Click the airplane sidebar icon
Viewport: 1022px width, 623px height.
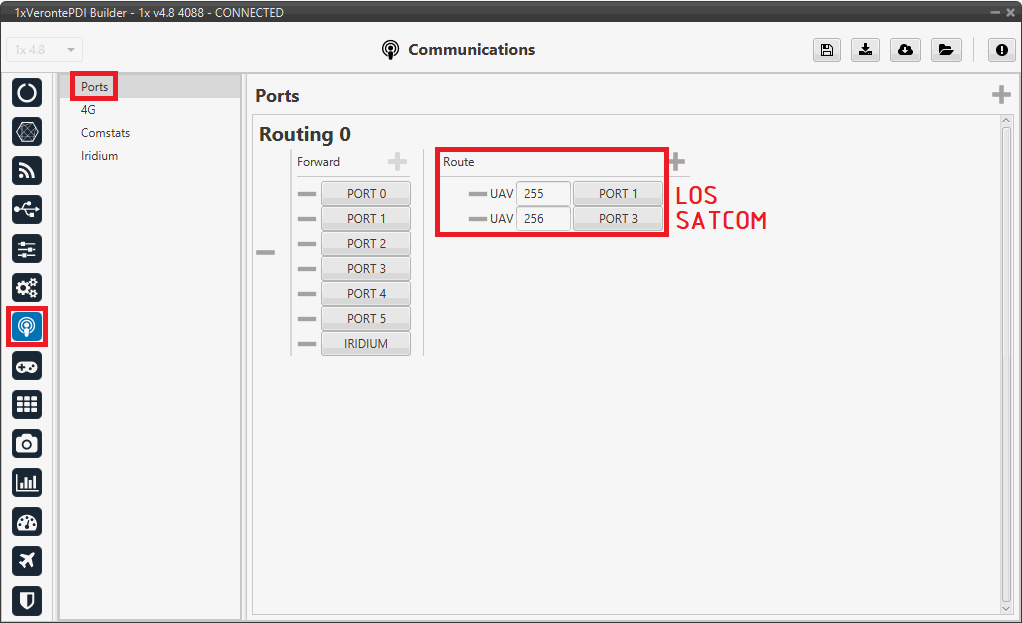(27, 561)
